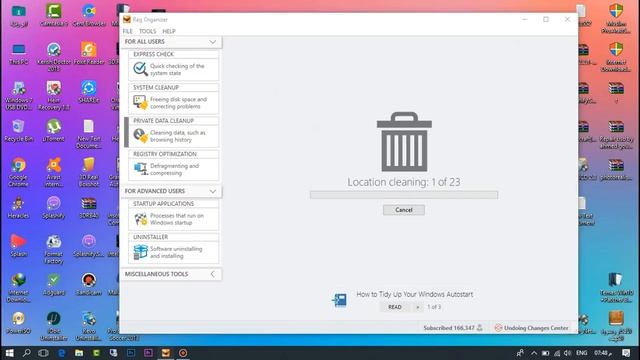
Task: Open Task View on the taskbar
Action: click(44, 353)
